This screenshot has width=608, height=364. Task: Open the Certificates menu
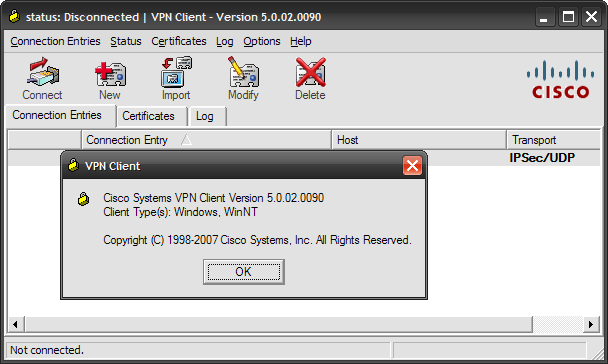tap(179, 41)
